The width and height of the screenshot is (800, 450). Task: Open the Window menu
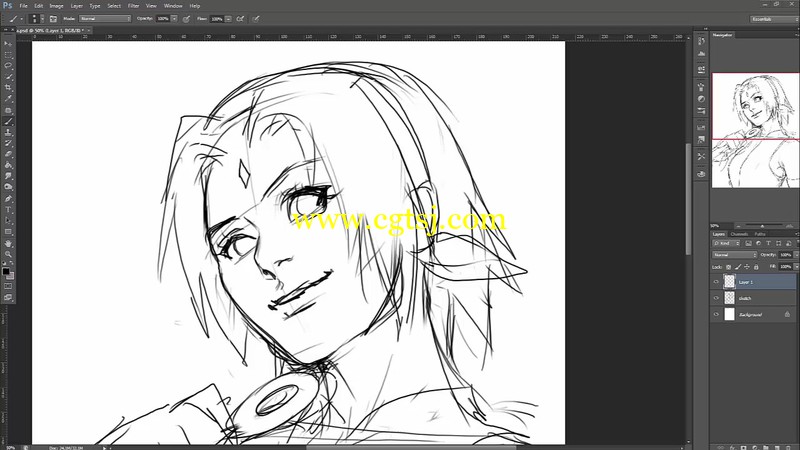pos(173,6)
